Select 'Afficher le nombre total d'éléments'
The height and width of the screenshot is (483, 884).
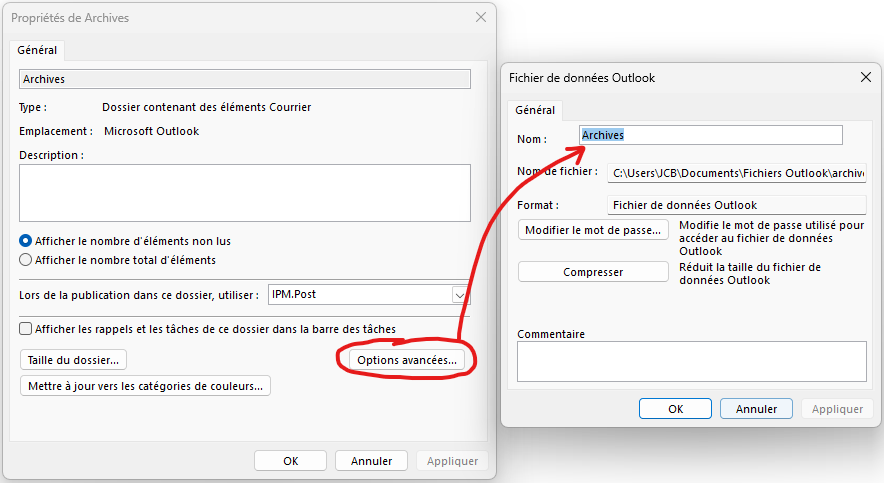[x=26, y=260]
